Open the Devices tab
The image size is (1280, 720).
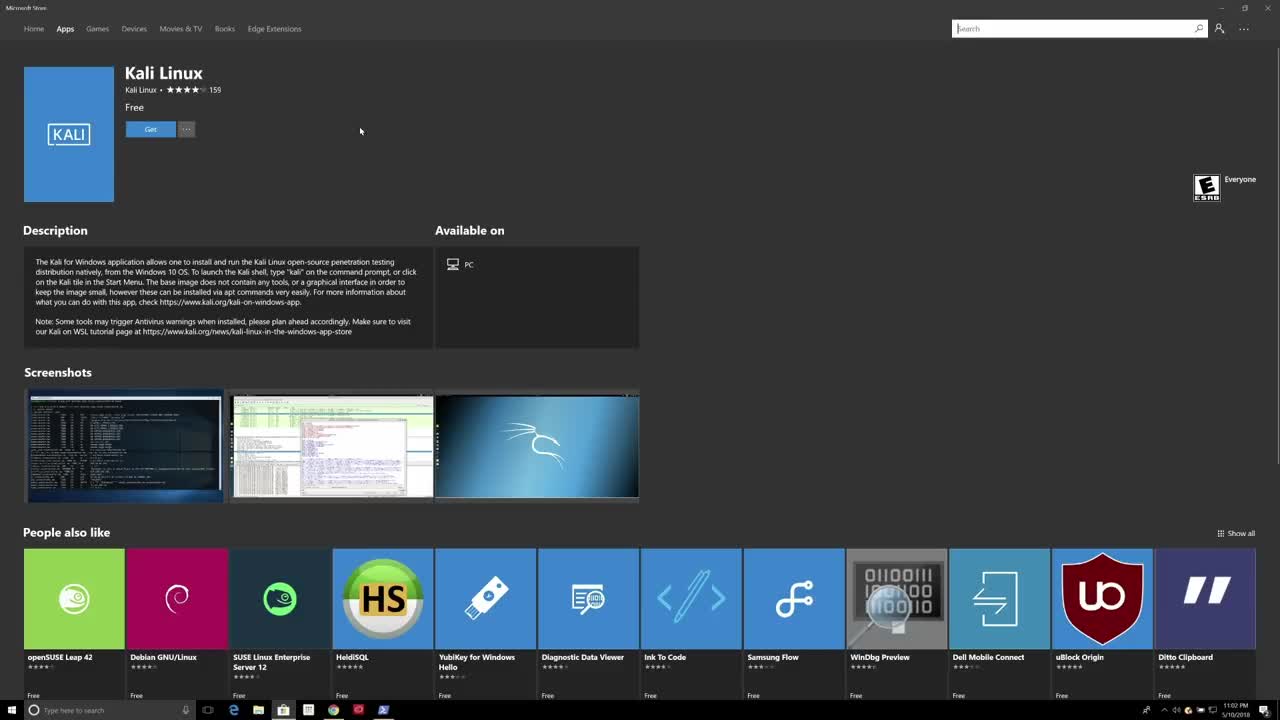[x=134, y=29]
